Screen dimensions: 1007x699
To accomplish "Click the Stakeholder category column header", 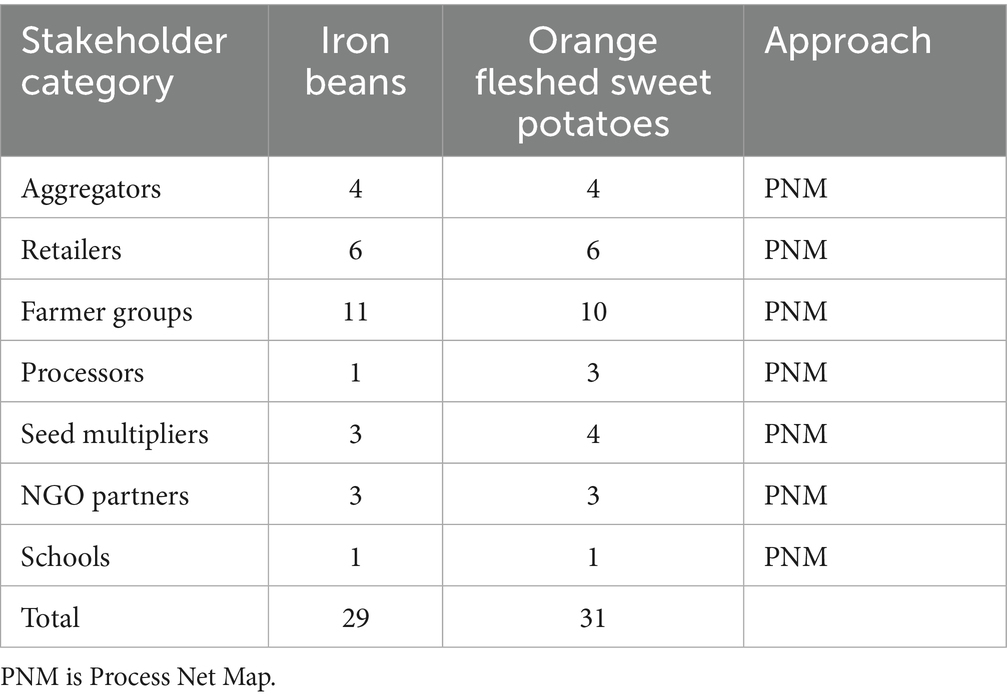I will point(124,61).
